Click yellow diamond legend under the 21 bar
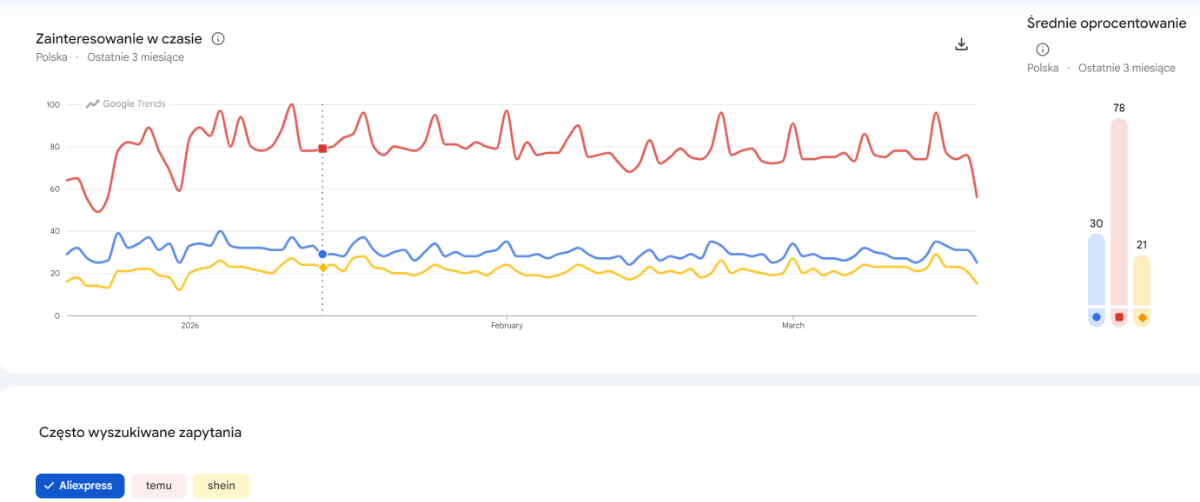 tap(1142, 318)
